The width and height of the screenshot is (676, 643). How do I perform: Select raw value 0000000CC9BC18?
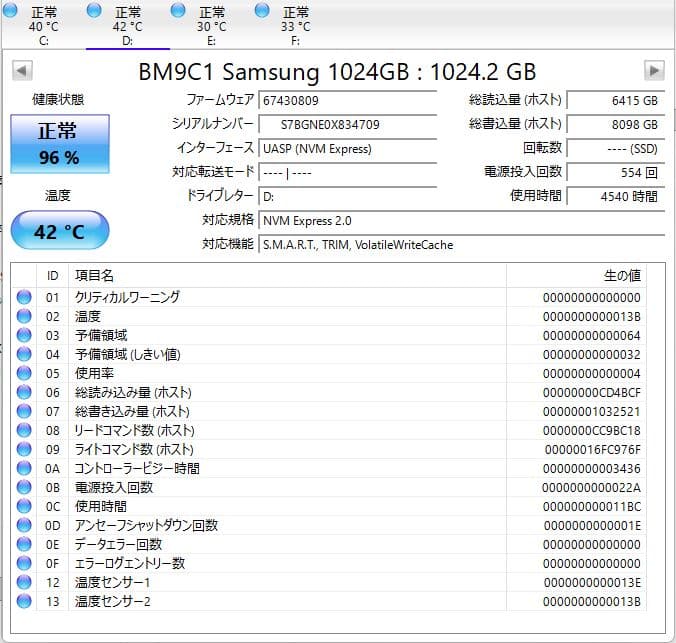[592, 430]
